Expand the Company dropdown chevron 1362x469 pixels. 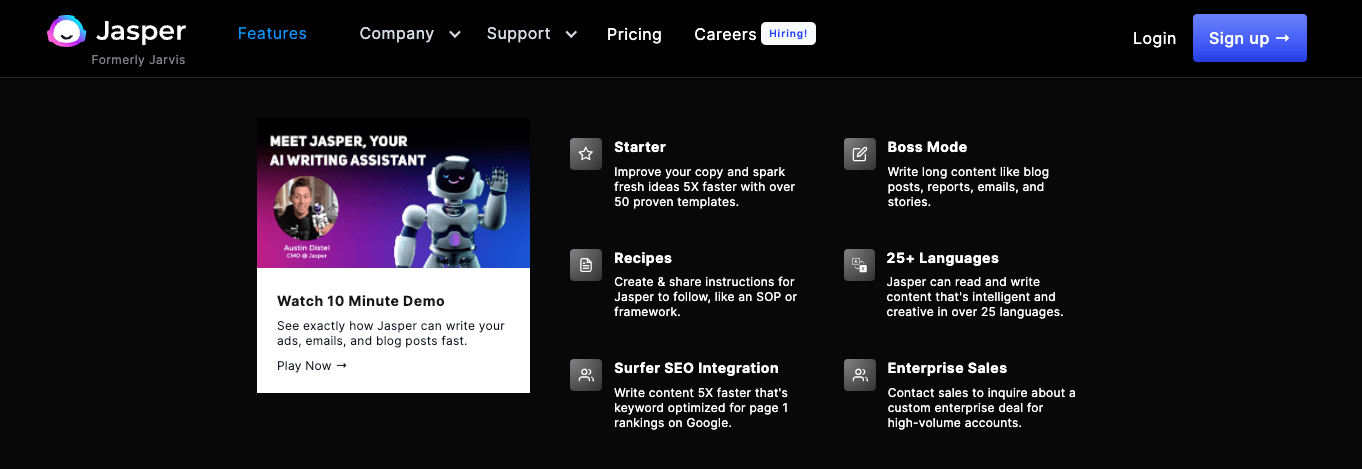(x=454, y=35)
